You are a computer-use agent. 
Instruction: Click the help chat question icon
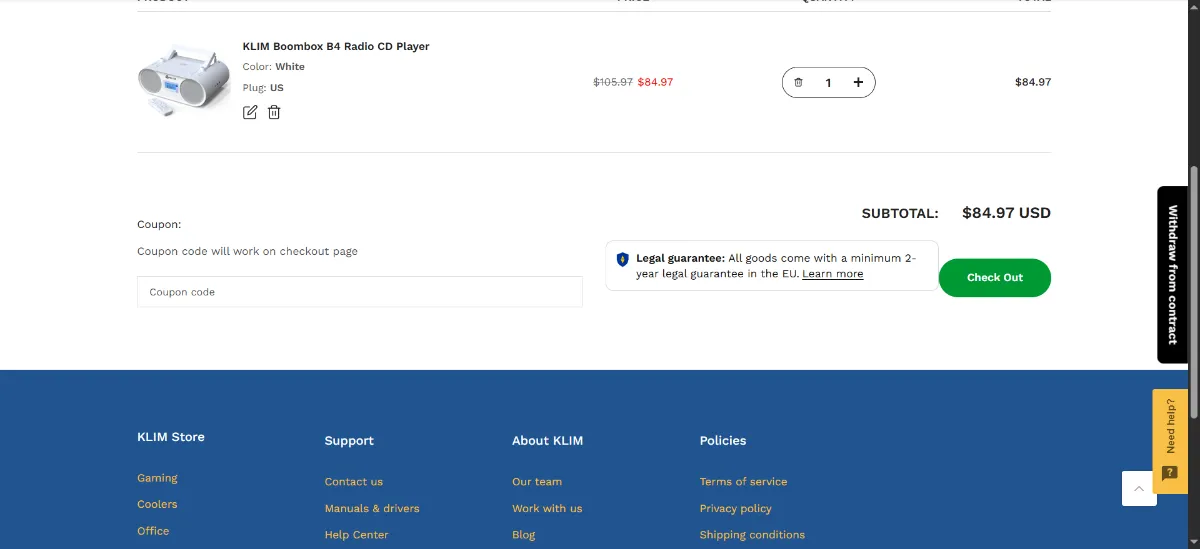1170,473
